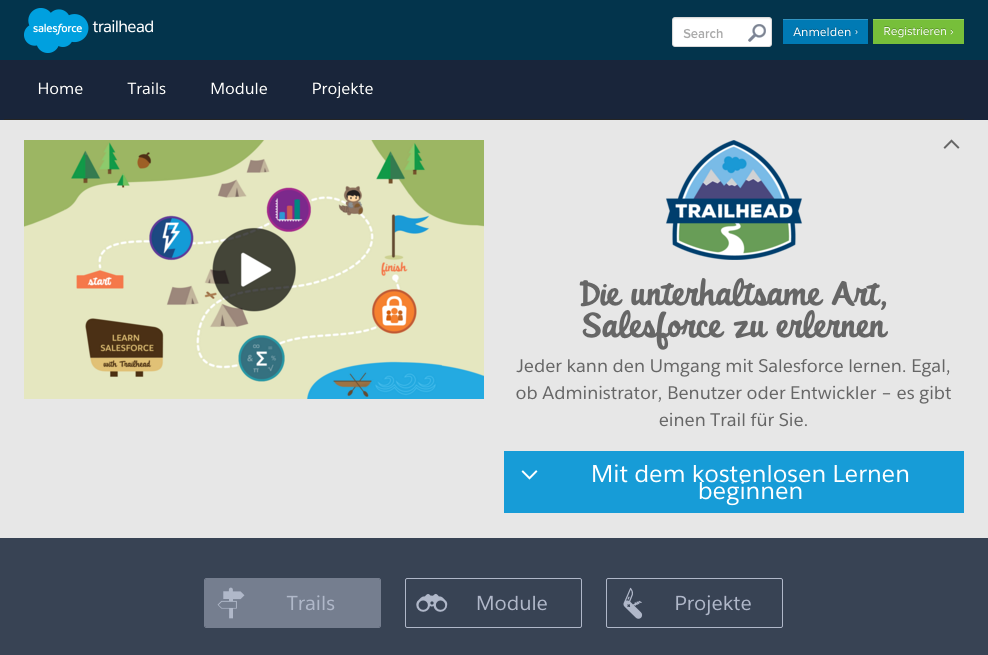Viewport: 988px width, 655px height.
Task: Click the Salesforce cloud logo
Action: pyautogui.click(x=55, y=30)
